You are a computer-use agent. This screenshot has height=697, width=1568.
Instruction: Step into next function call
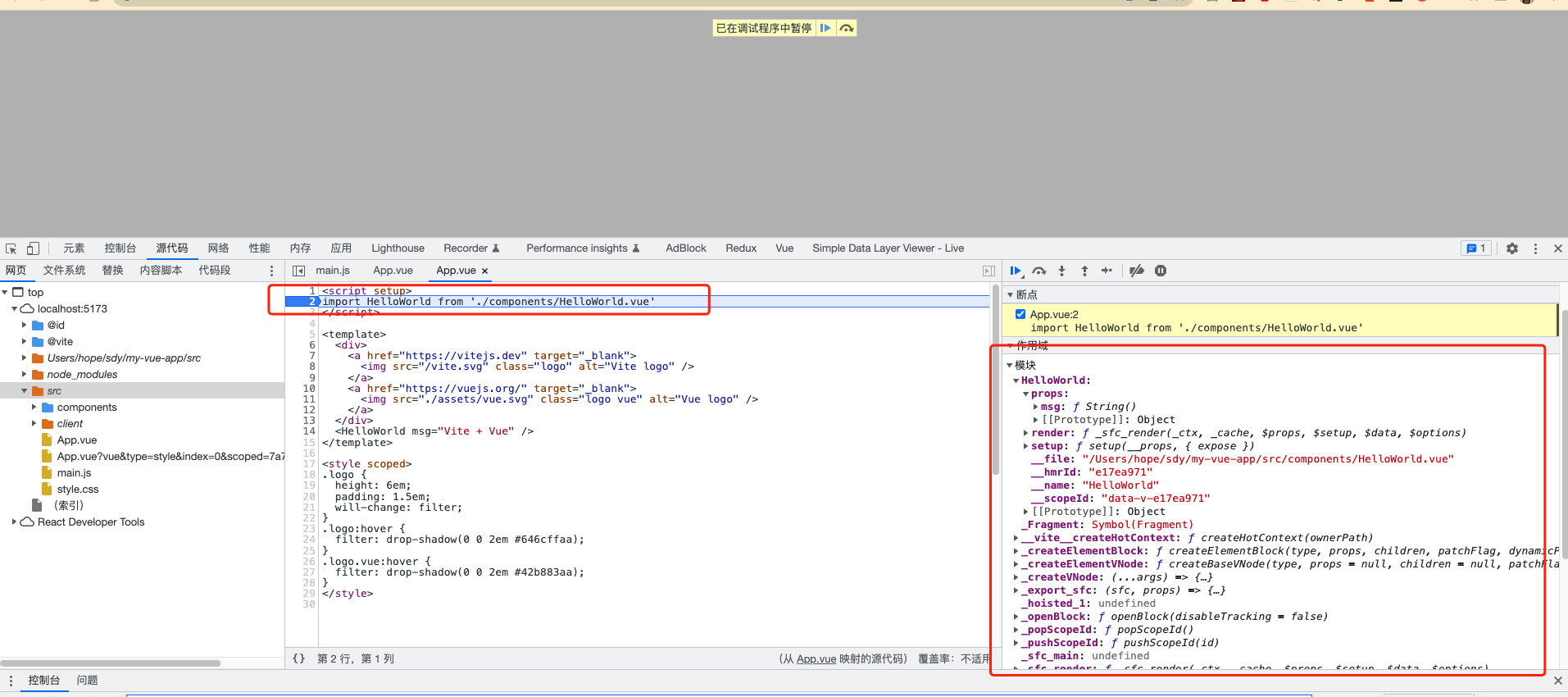click(x=1061, y=271)
